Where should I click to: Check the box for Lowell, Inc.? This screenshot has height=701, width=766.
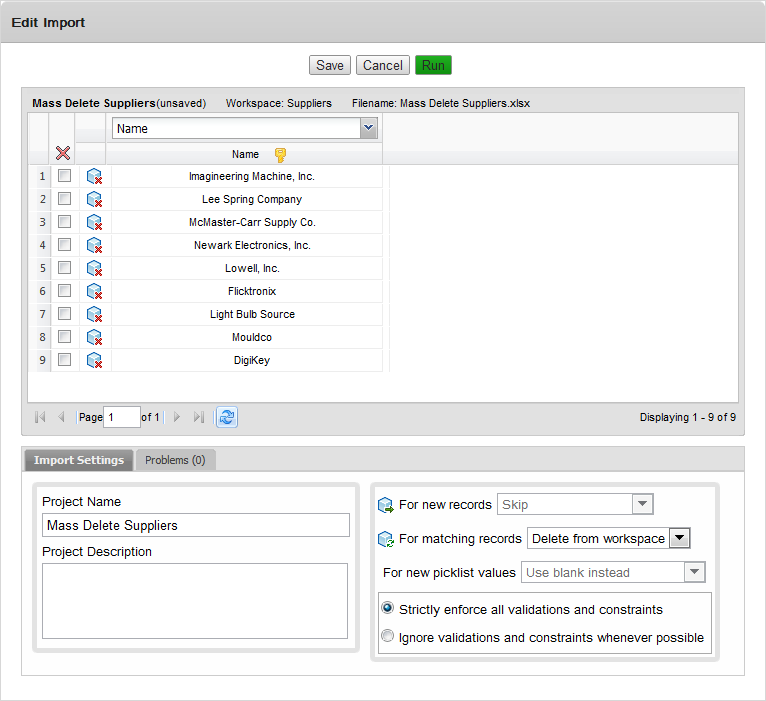point(64,267)
